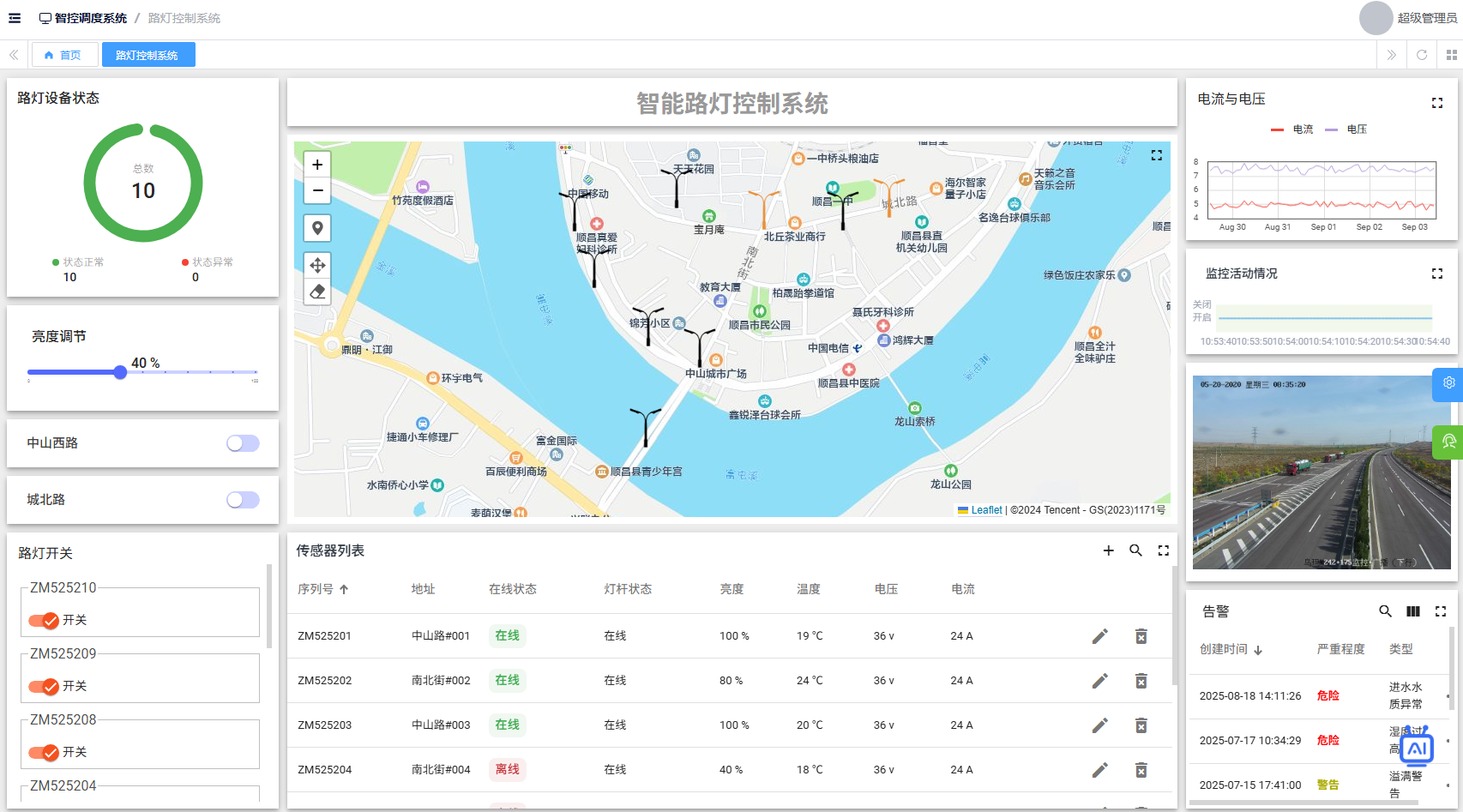Delete sensor ZM525201 row
Image resolution: width=1463 pixels, height=812 pixels.
pyautogui.click(x=1141, y=636)
